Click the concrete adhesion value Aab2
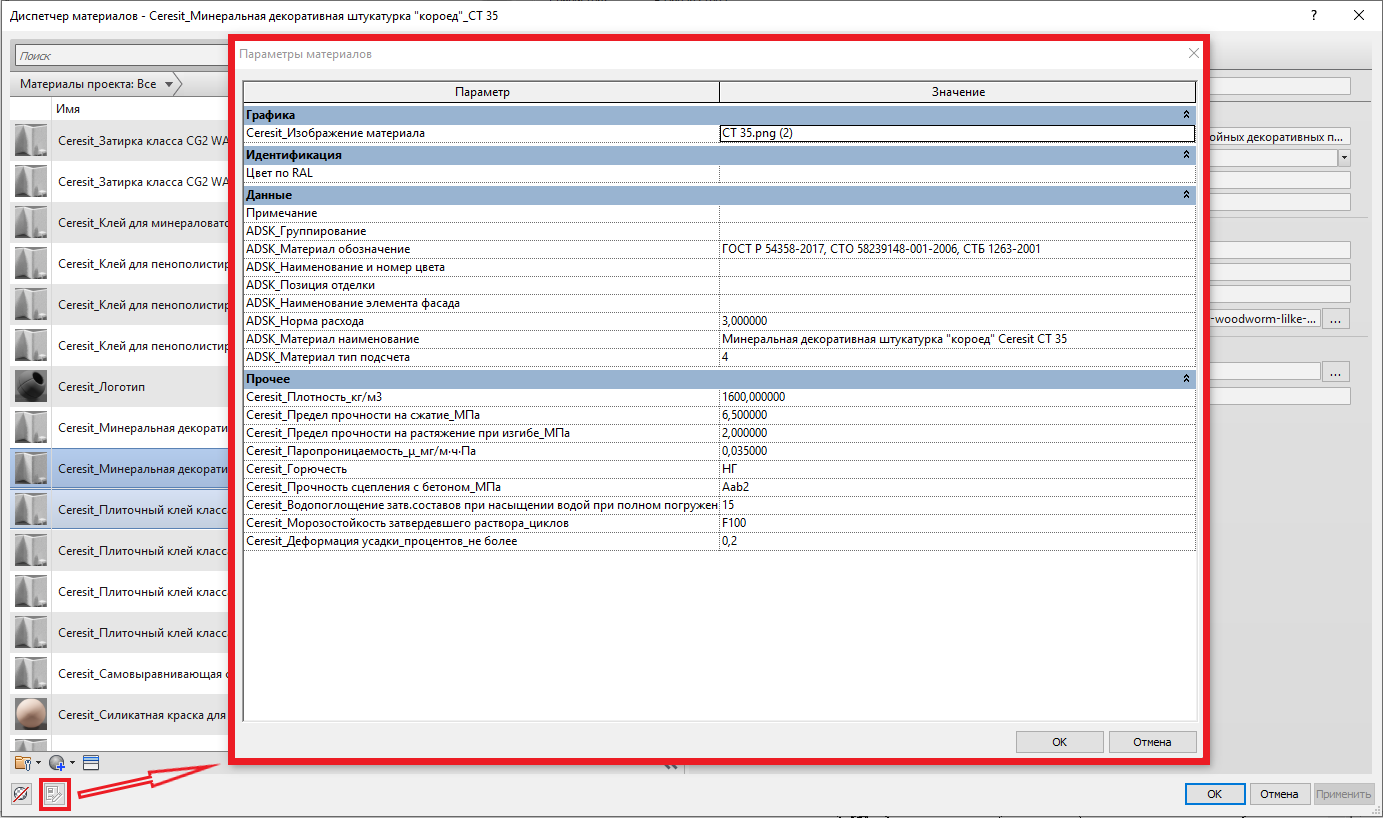1383x818 pixels. pos(957,487)
